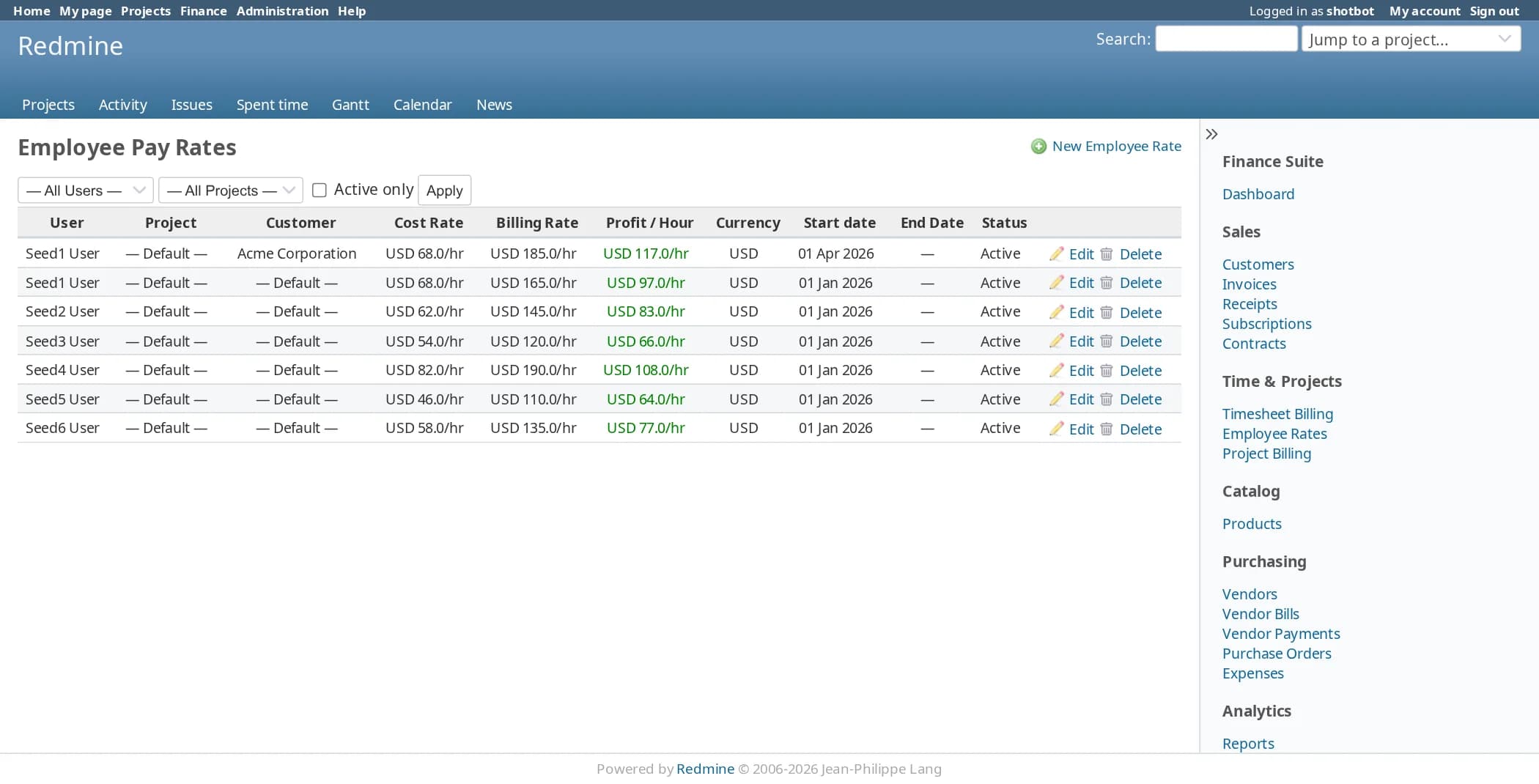Click the Search input field
This screenshot has width=1539, height=784.
point(1226,39)
